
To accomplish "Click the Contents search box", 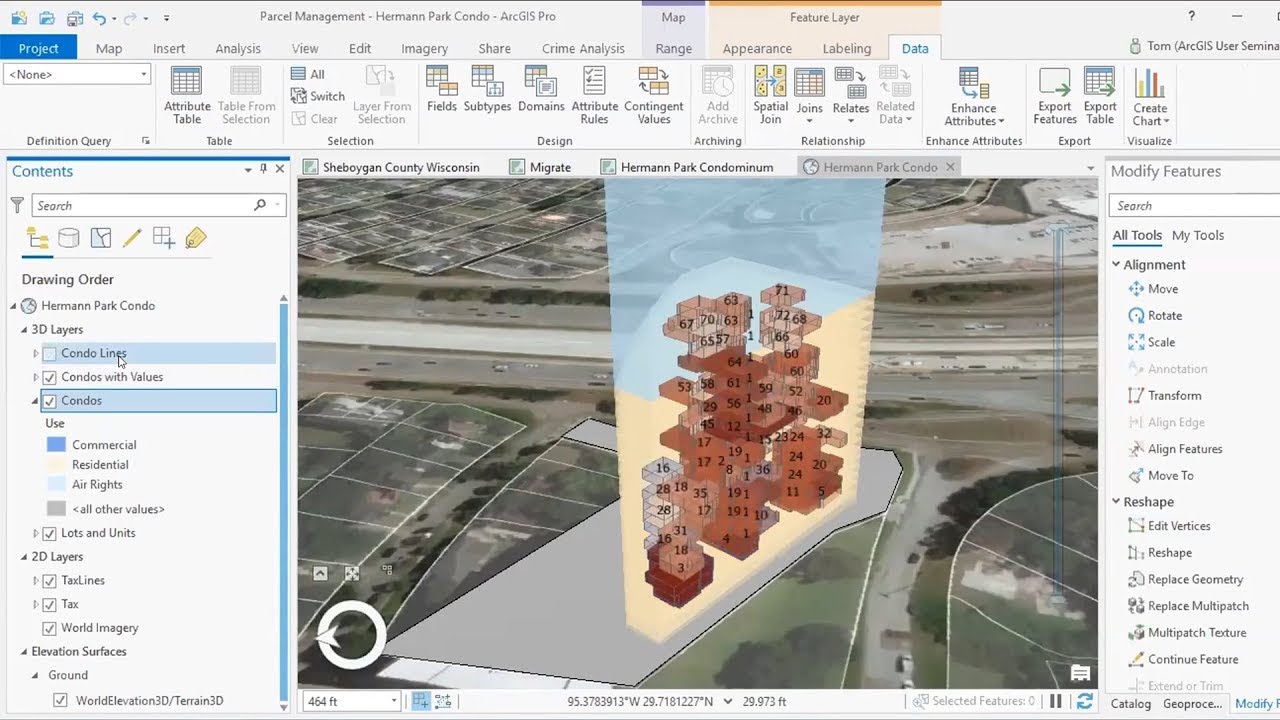I will 159,206.
